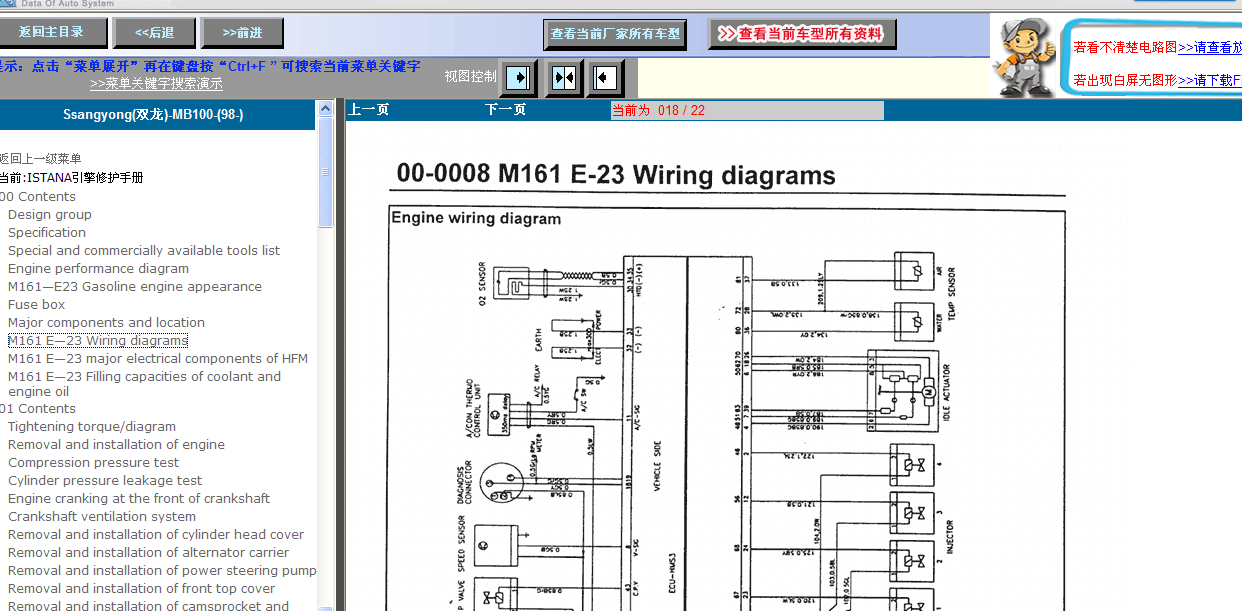
Task: Open 查看当前车型所有资料 button
Action: pyautogui.click(x=802, y=34)
